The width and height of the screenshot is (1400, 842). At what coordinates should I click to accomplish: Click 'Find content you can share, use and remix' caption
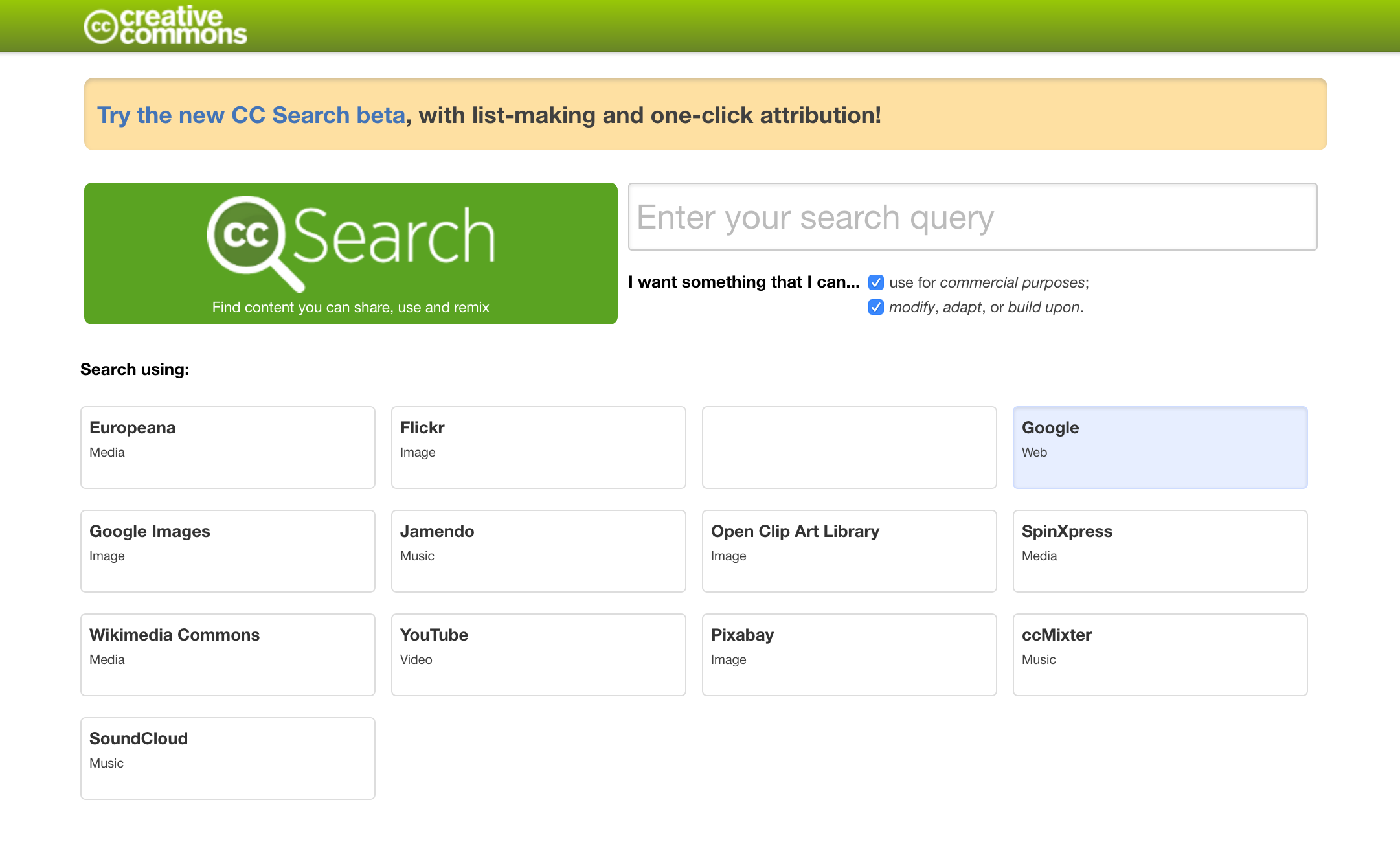coord(351,307)
